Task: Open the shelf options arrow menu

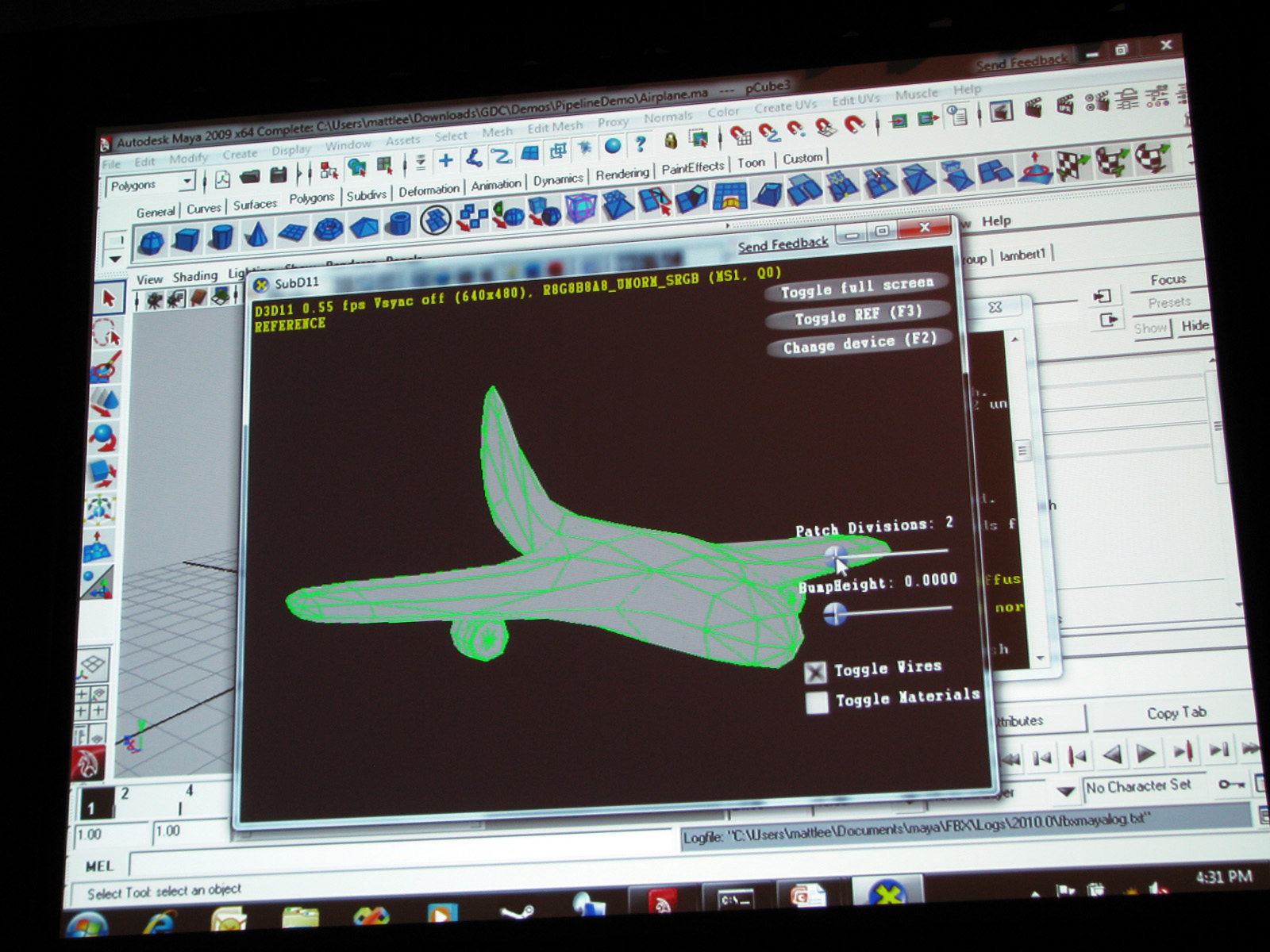Action: point(115,259)
